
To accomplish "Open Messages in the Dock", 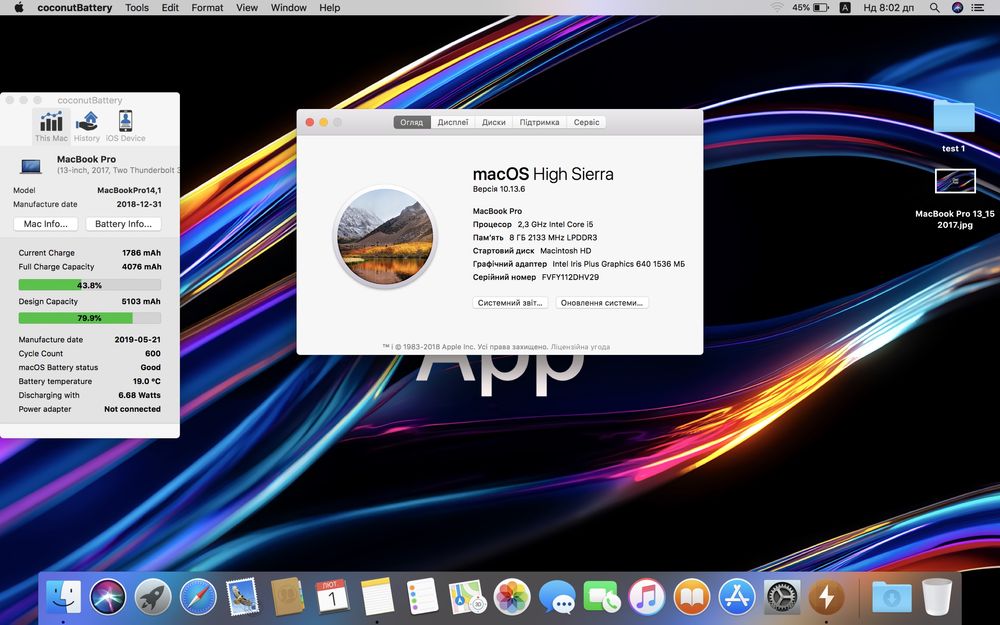I will (x=557, y=598).
